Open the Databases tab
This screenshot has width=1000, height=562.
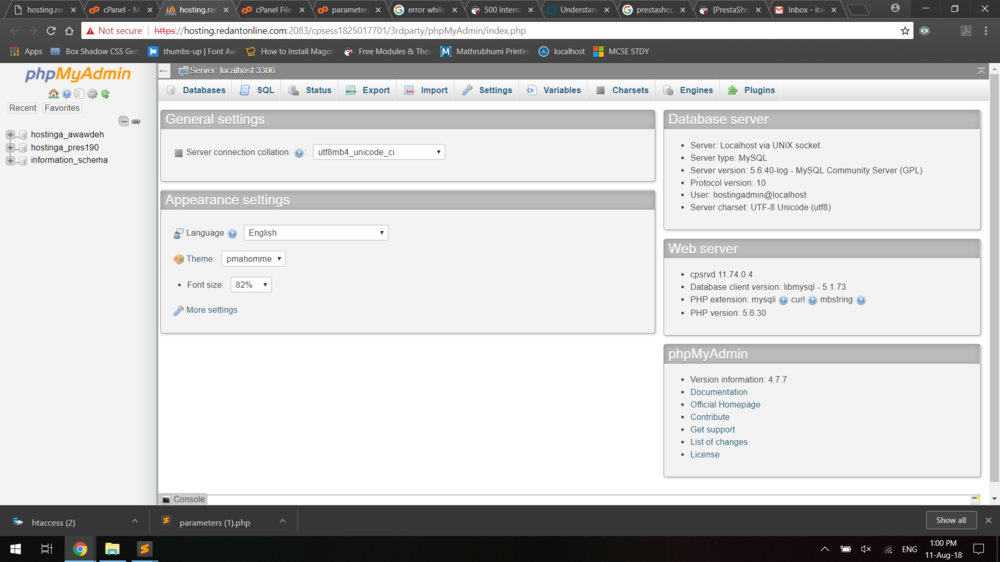click(x=196, y=90)
